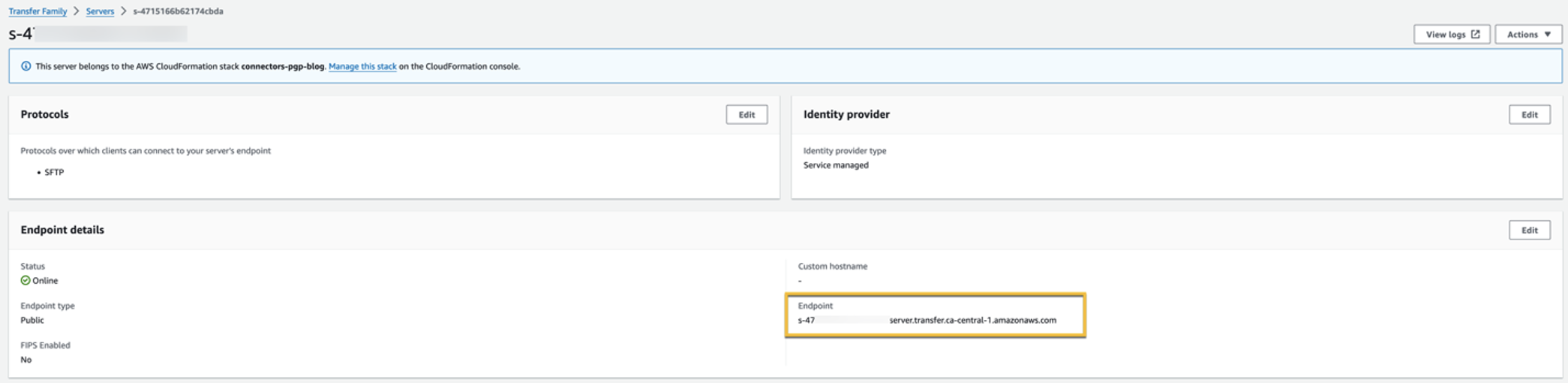Click the FIPS Enabled label
The width and height of the screenshot is (1568, 383).
point(45,345)
